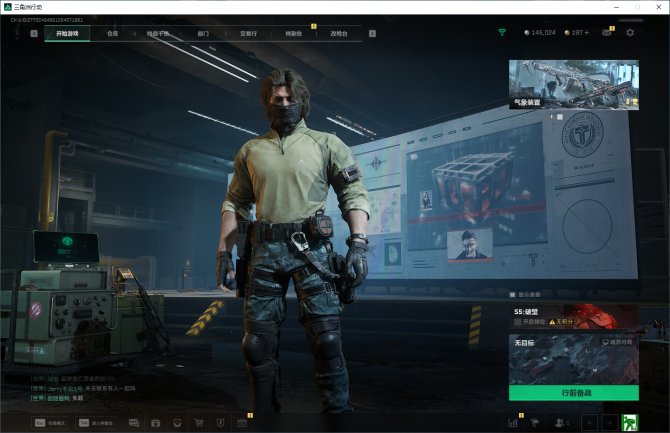The width and height of the screenshot is (670, 433).
Task: Open the 气象装置 promo banner
Action: (x=574, y=85)
